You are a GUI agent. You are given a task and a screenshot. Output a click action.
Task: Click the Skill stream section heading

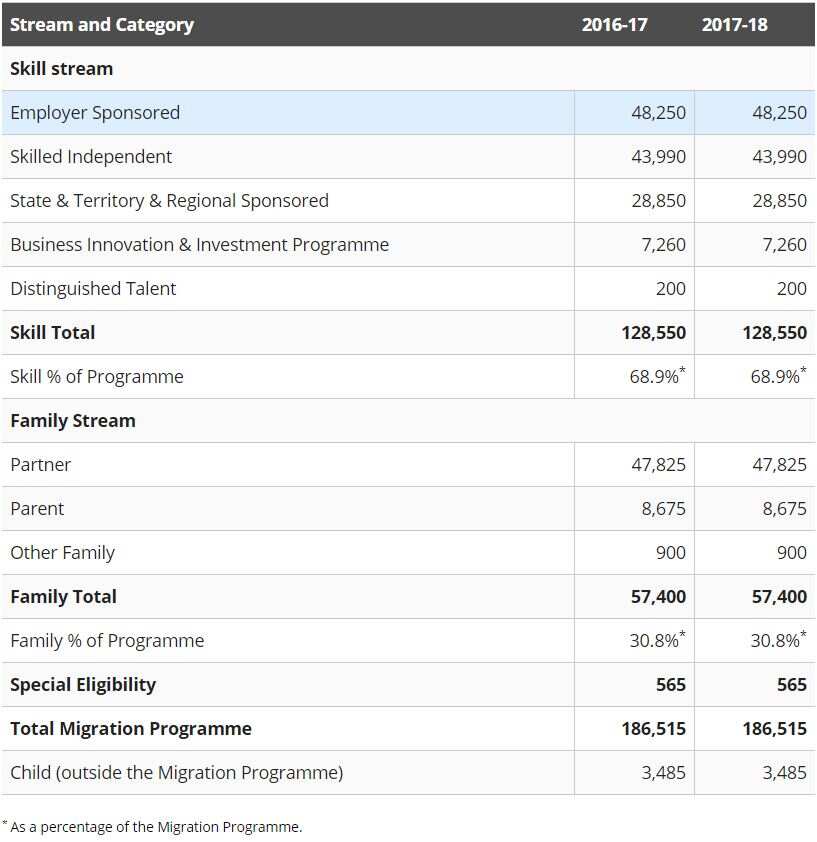tap(61, 68)
